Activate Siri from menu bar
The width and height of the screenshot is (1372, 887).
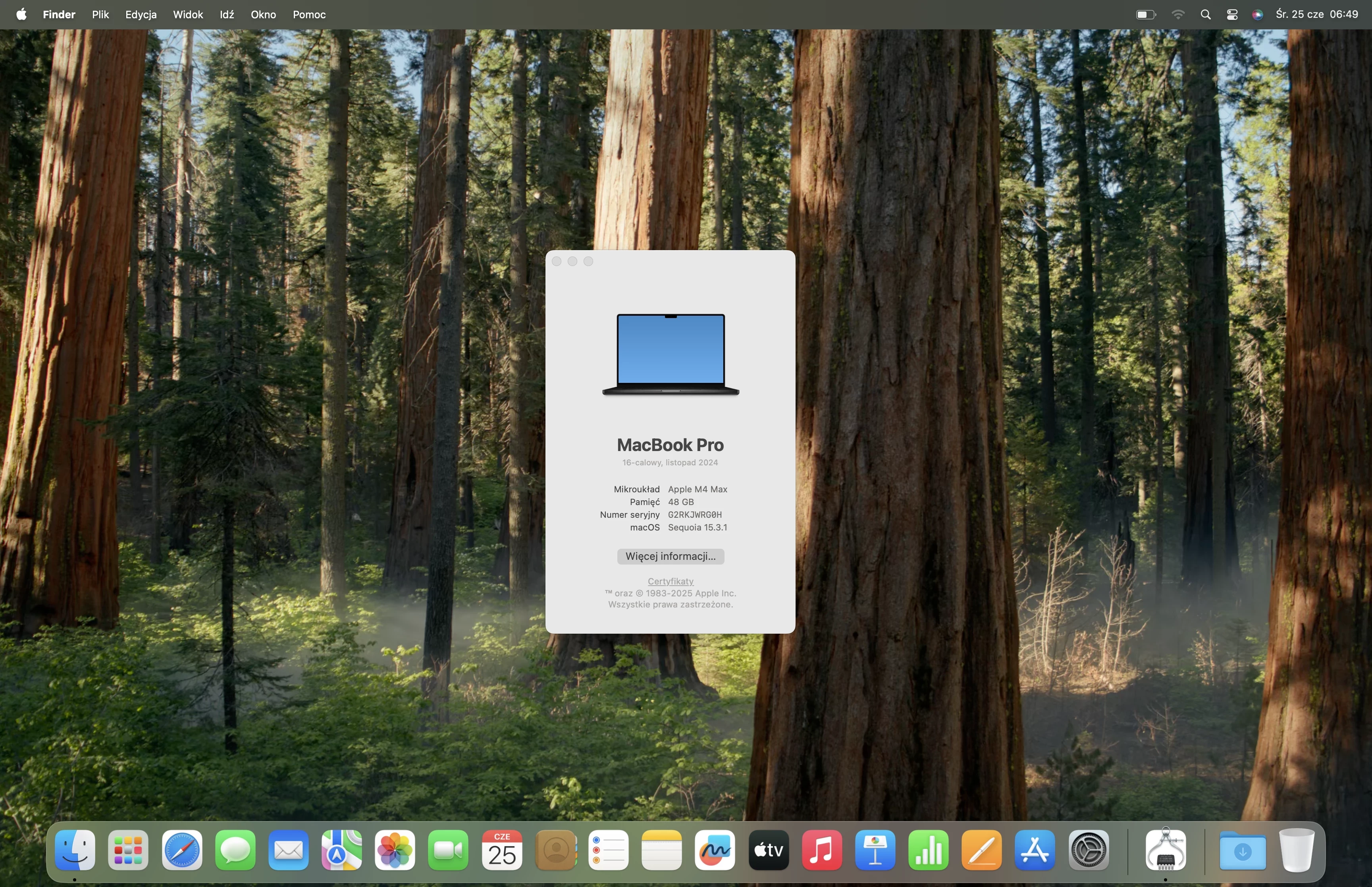tap(1257, 14)
